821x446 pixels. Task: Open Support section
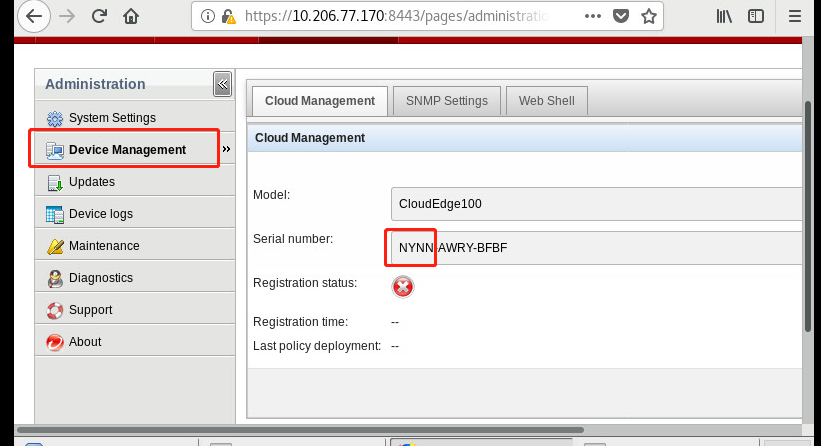pos(135,309)
